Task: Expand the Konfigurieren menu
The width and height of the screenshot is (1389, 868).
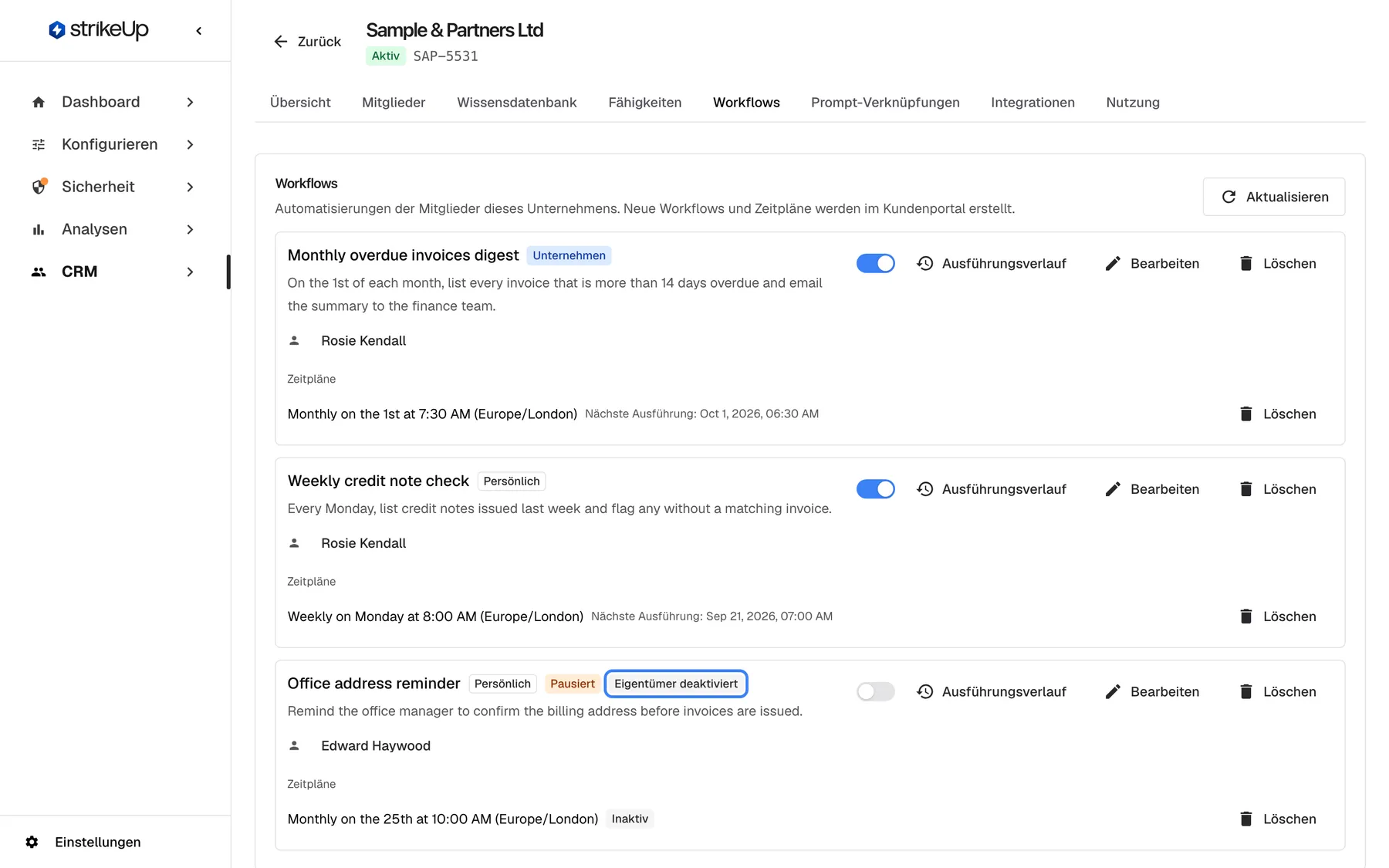Action: (x=190, y=145)
